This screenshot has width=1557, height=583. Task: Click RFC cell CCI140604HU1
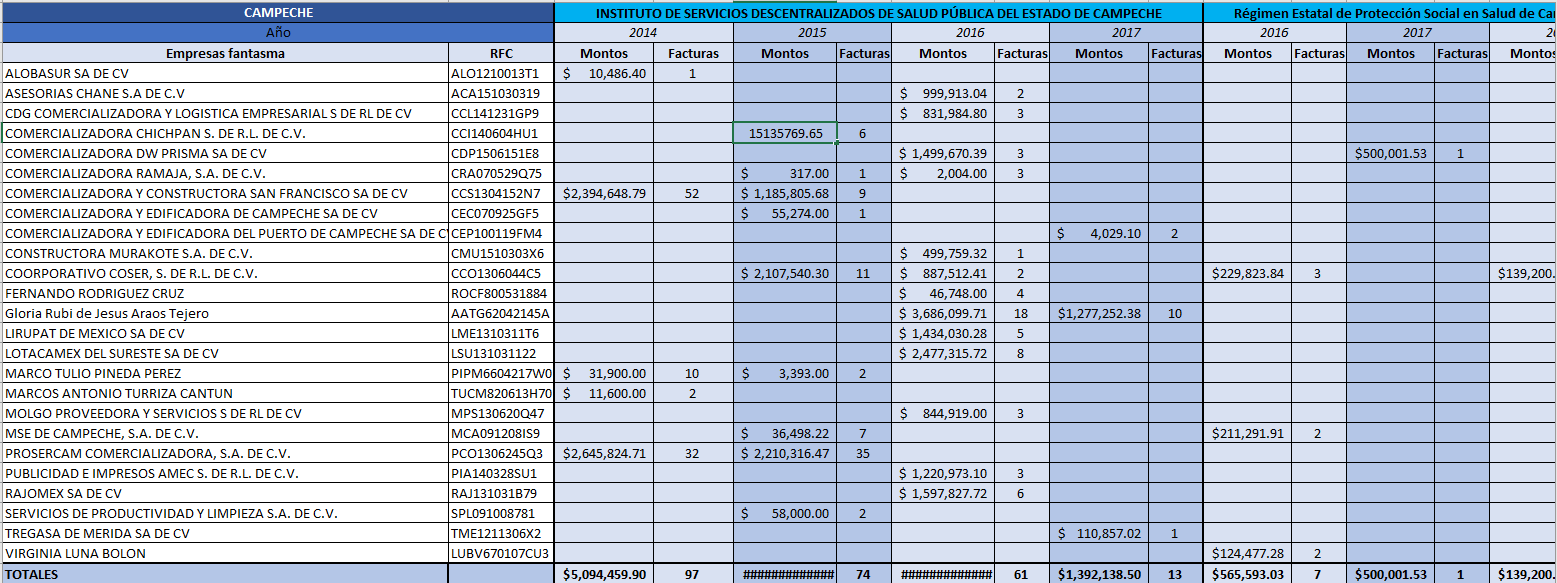point(502,133)
